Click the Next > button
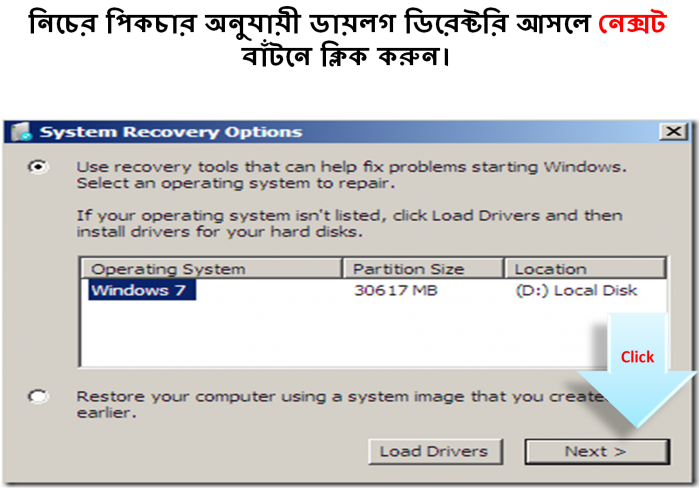The image size is (700, 488). pyautogui.click(x=597, y=452)
